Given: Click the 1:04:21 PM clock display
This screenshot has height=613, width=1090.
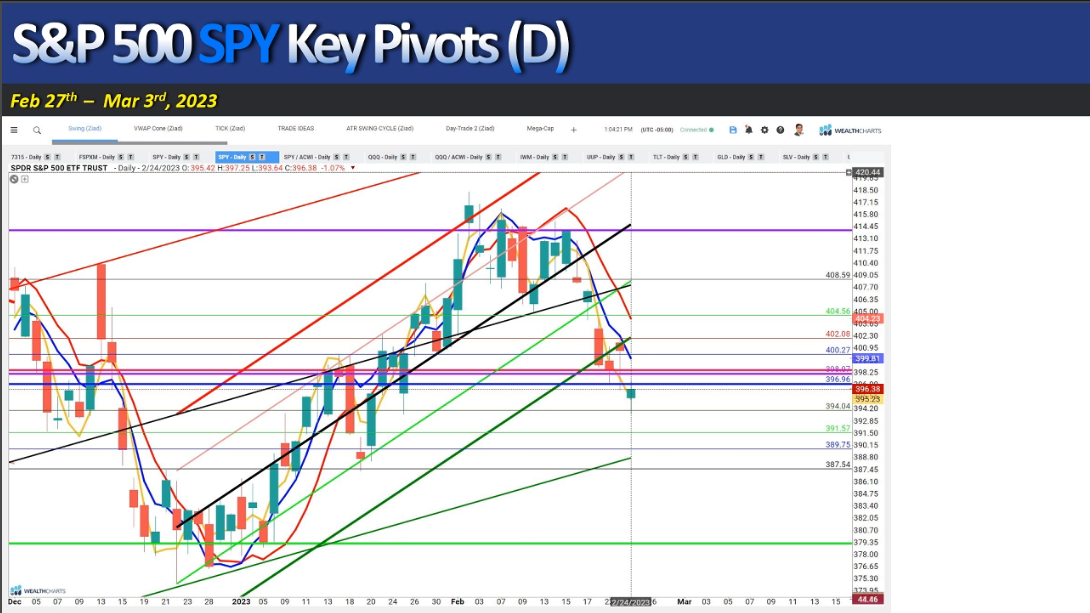Looking at the screenshot, I should [x=618, y=130].
